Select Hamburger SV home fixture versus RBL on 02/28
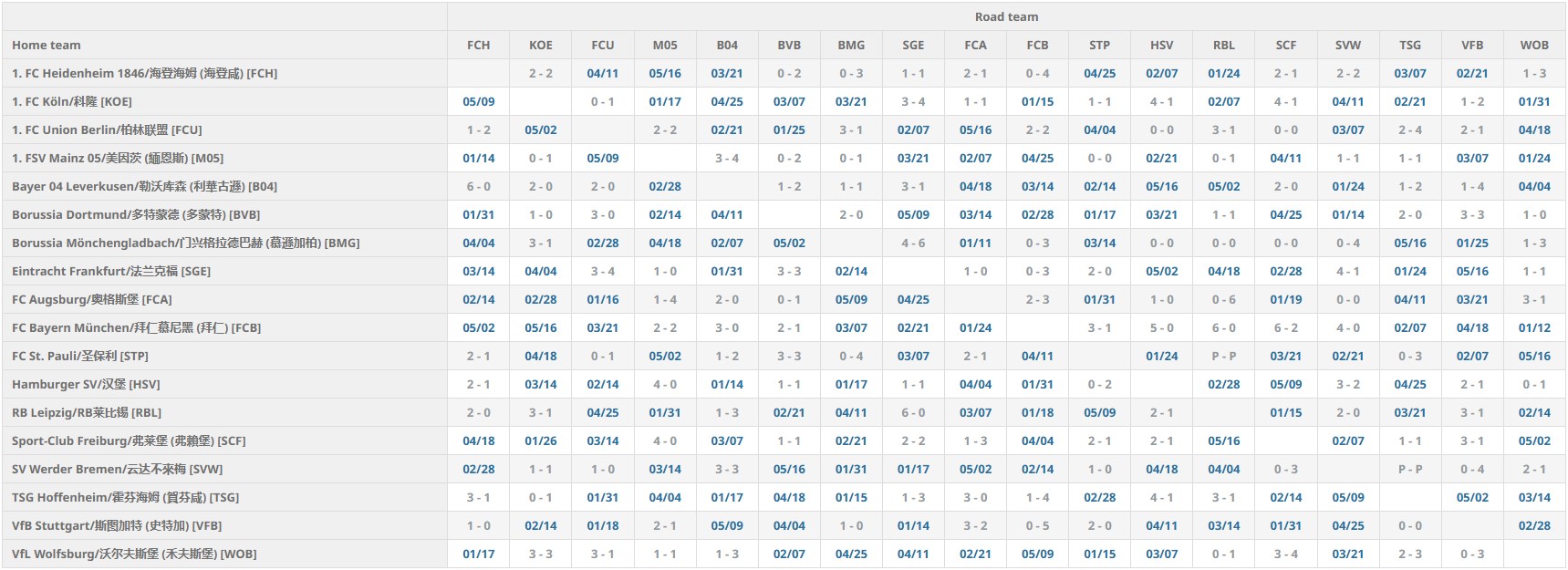 pyautogui.click(x=1223, y=384)
